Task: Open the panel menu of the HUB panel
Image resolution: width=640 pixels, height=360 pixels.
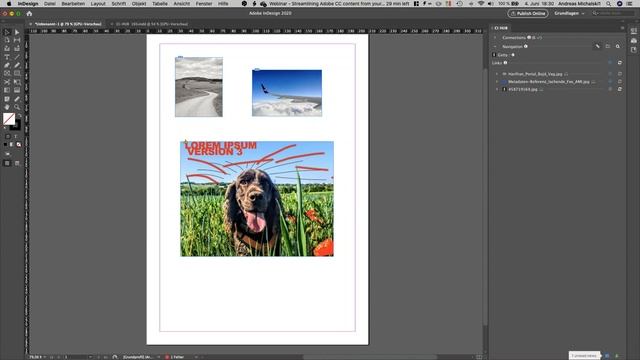Action: tap(622, 28)
